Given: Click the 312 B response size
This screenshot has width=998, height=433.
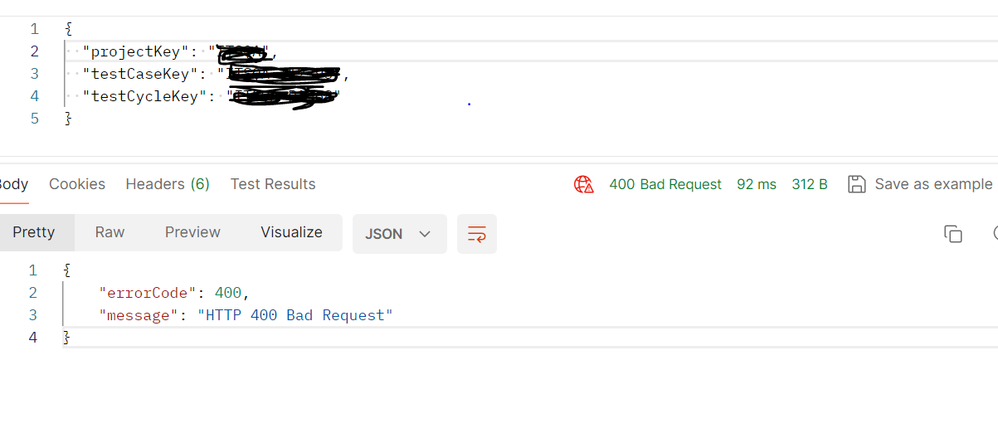Looking at the screenshot, I should (x=810, y=185).
